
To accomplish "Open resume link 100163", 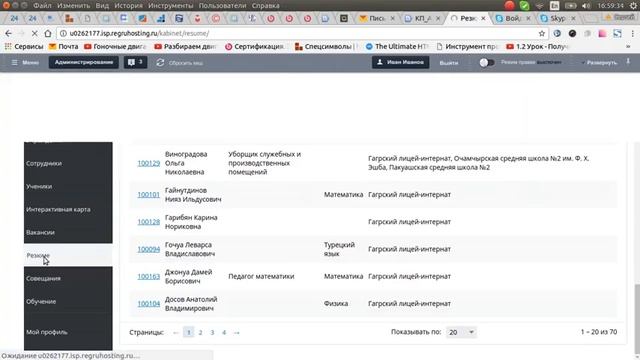I will click(149, 277).
